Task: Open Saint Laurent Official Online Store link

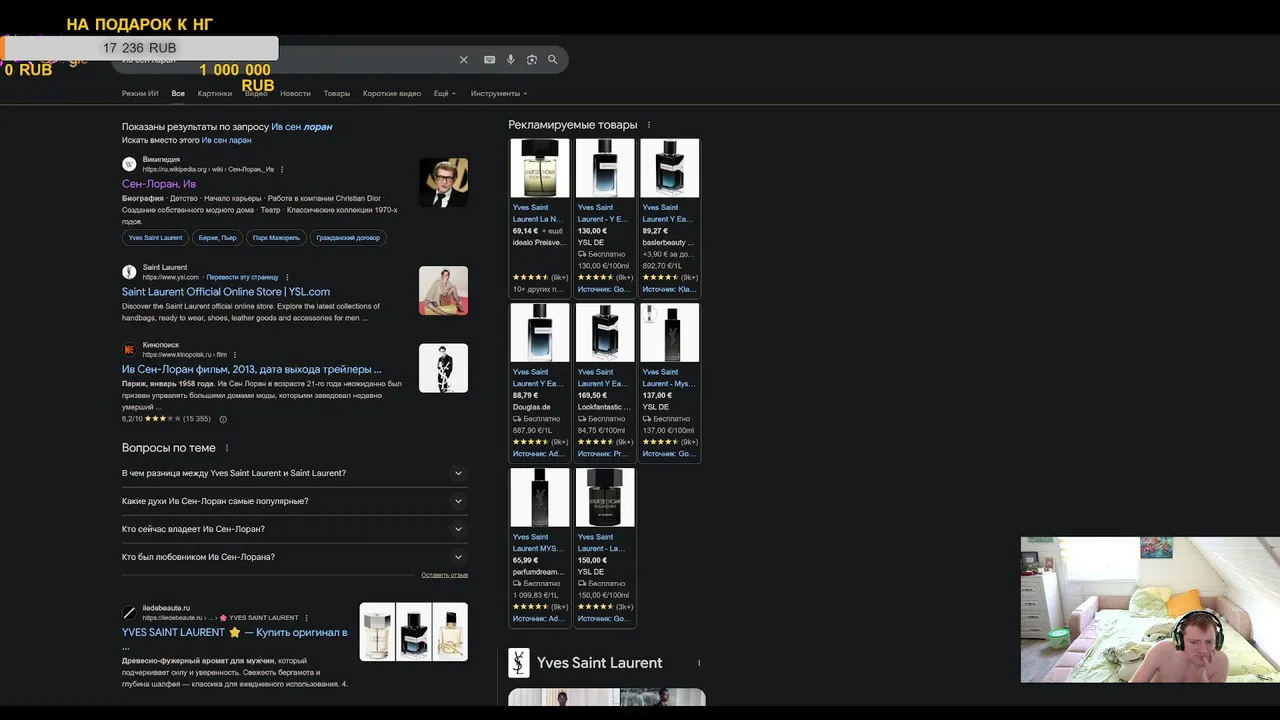Action: (x=226, y=292)
